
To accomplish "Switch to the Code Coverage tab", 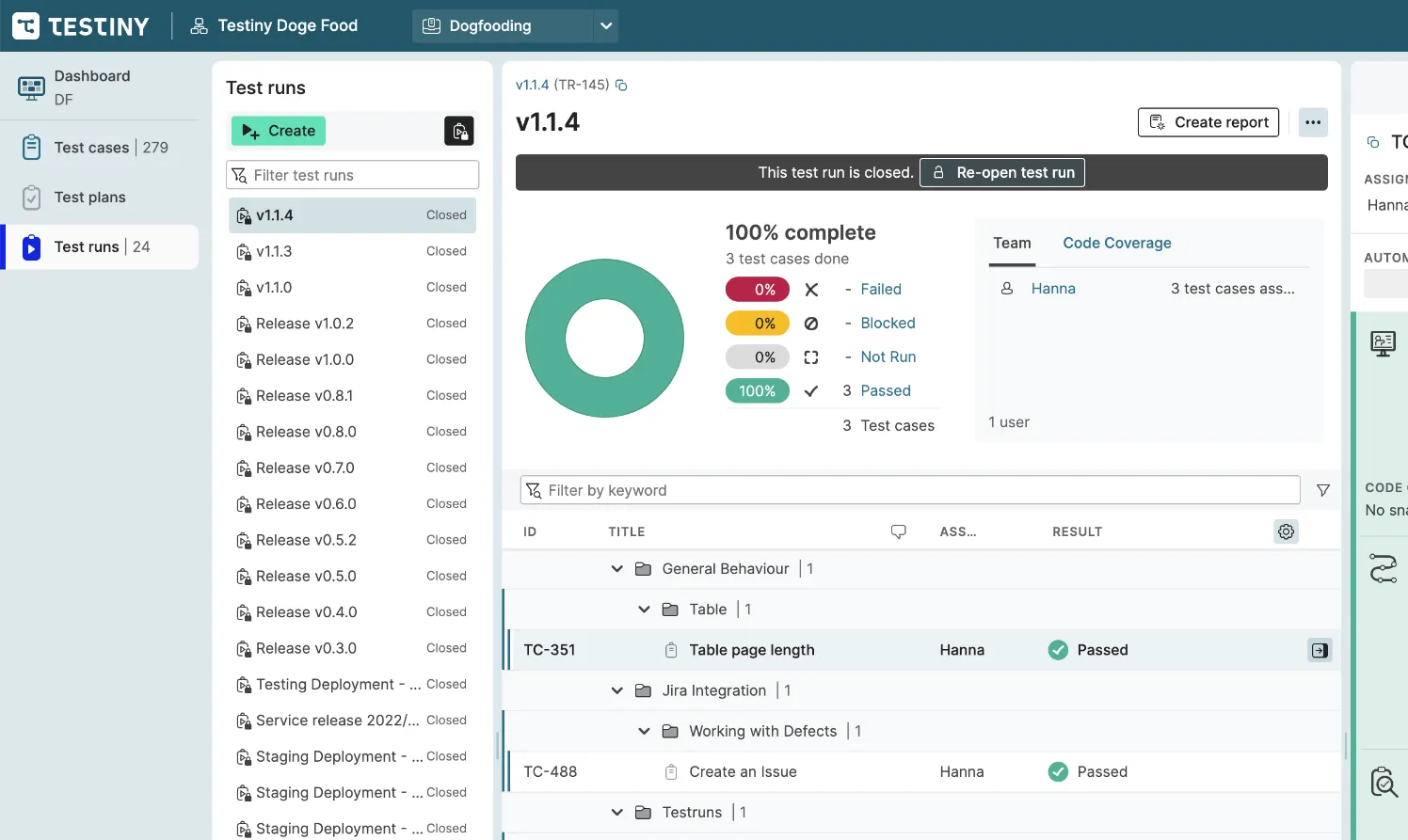I will point(1116,243).
